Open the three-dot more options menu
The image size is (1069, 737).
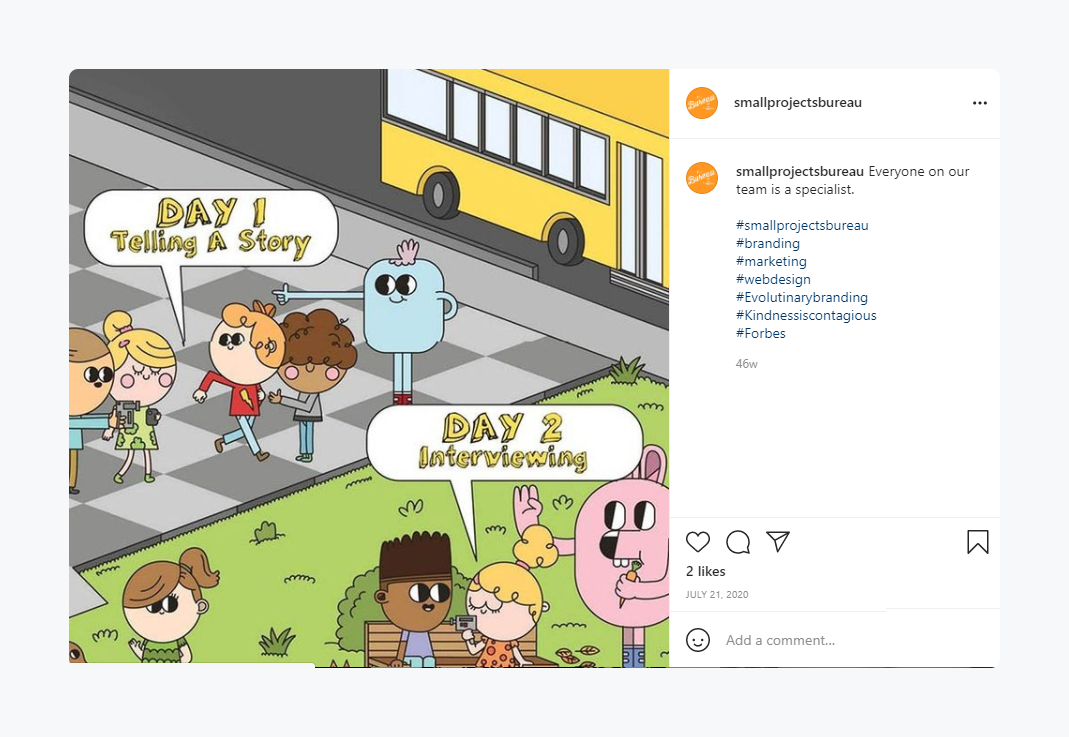point(979,103)
